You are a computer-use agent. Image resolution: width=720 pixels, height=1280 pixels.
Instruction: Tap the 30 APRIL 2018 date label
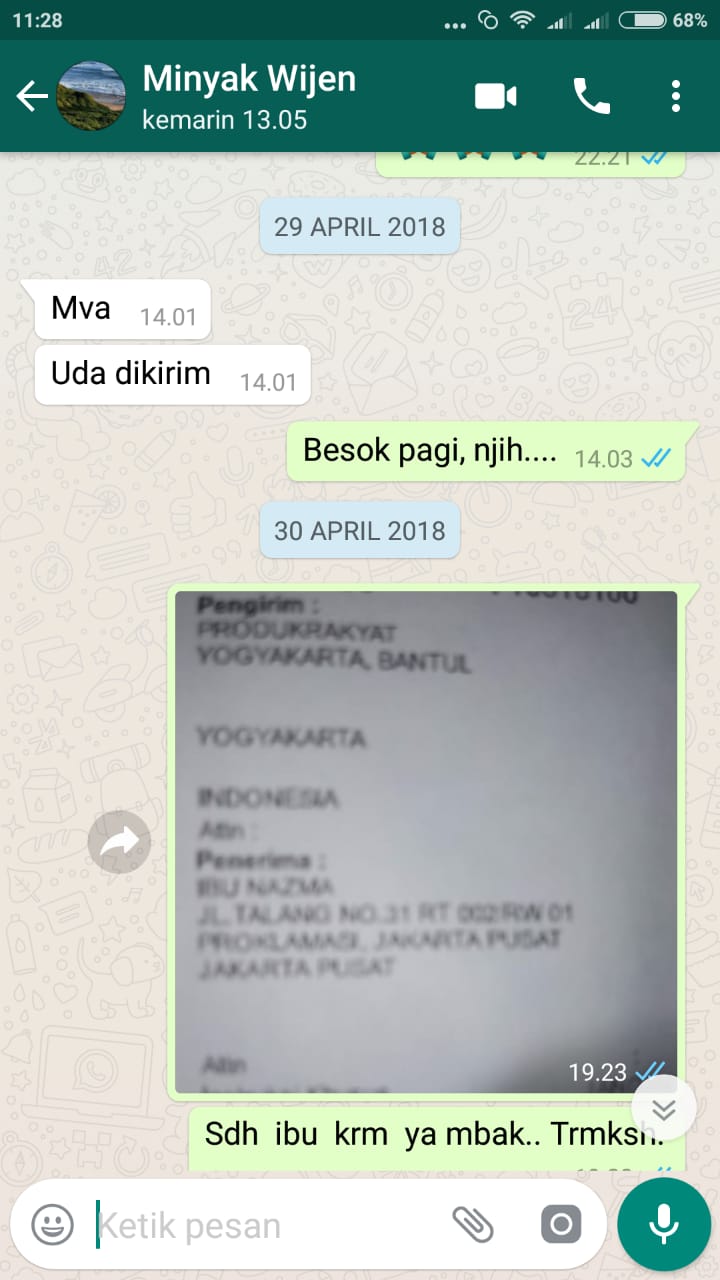tap(360, 530)
